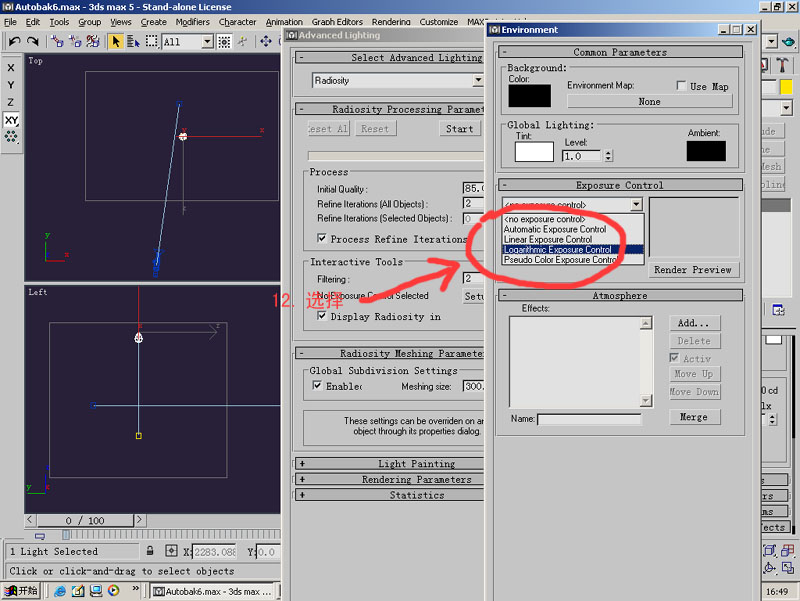Enable the Use Map checkbox
The height and width of the screenshot is (601, 800).
pos(681,86)
